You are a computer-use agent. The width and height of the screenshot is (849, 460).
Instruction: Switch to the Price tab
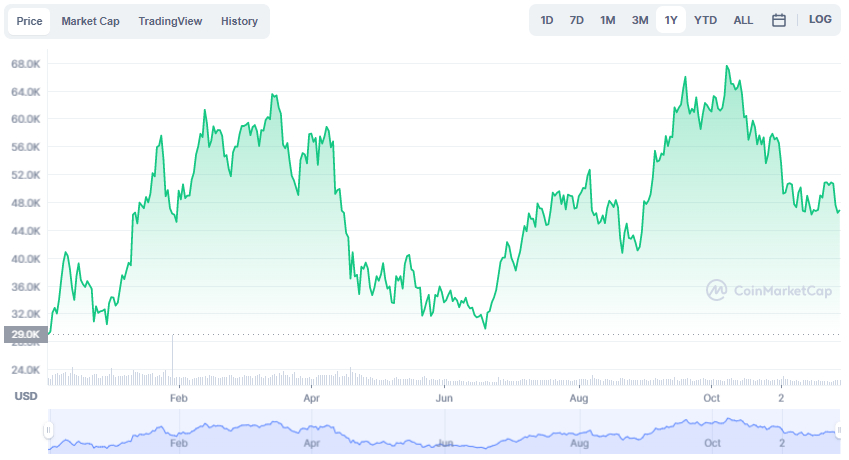(x=29, y=21)
